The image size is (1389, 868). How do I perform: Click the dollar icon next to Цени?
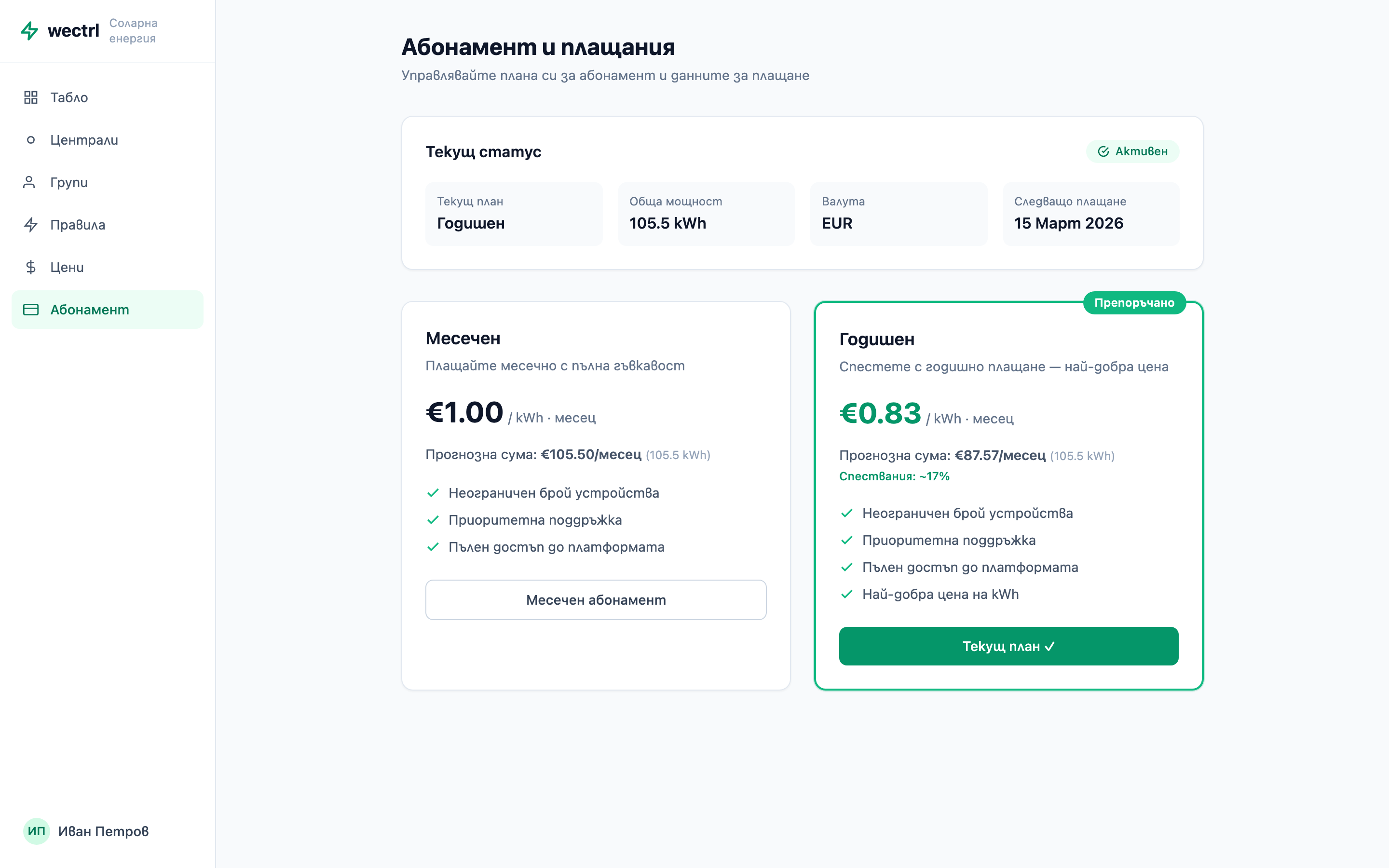[x=31, y=267]
